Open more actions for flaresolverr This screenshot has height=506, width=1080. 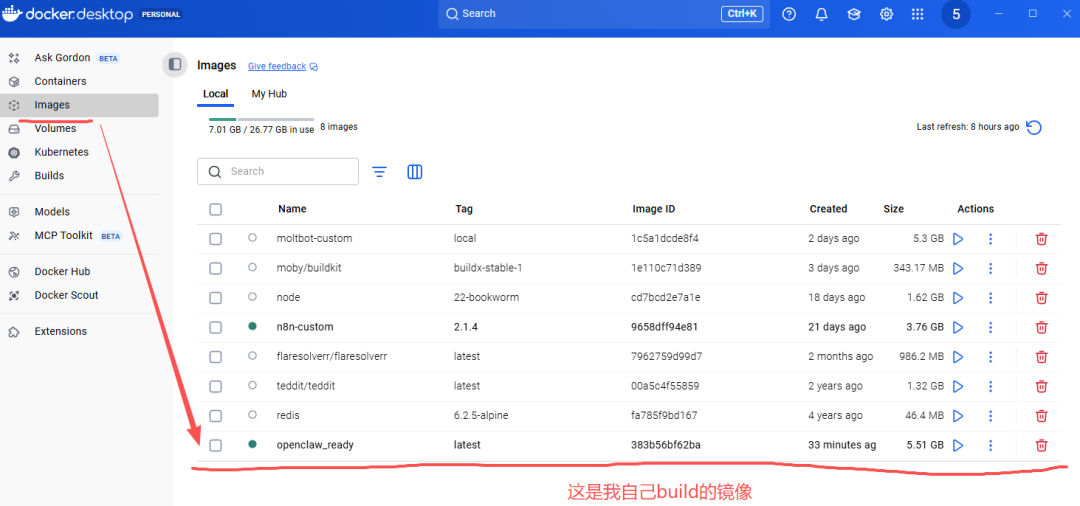click(990, 357)
